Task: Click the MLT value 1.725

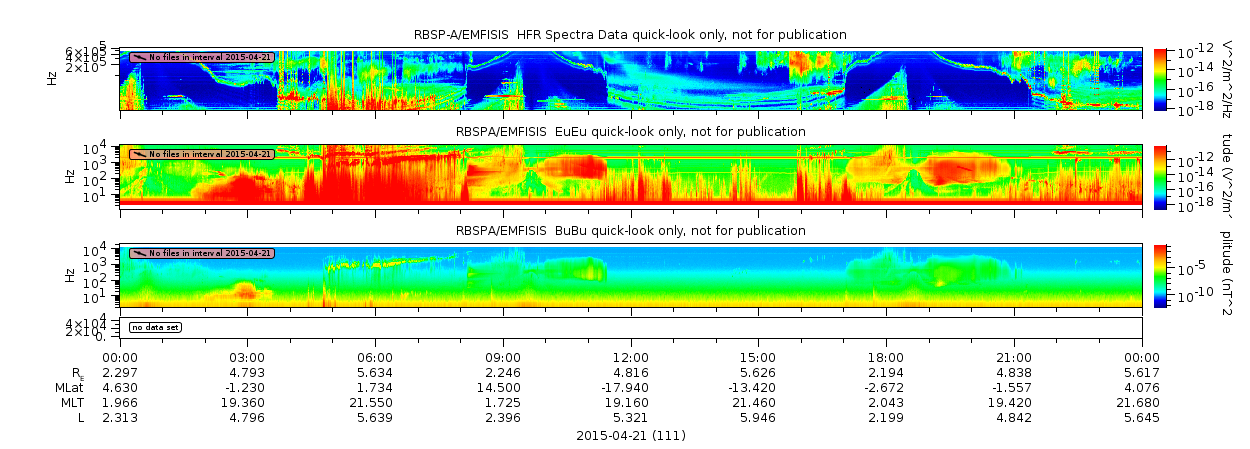Action: [x=503, y=403]
